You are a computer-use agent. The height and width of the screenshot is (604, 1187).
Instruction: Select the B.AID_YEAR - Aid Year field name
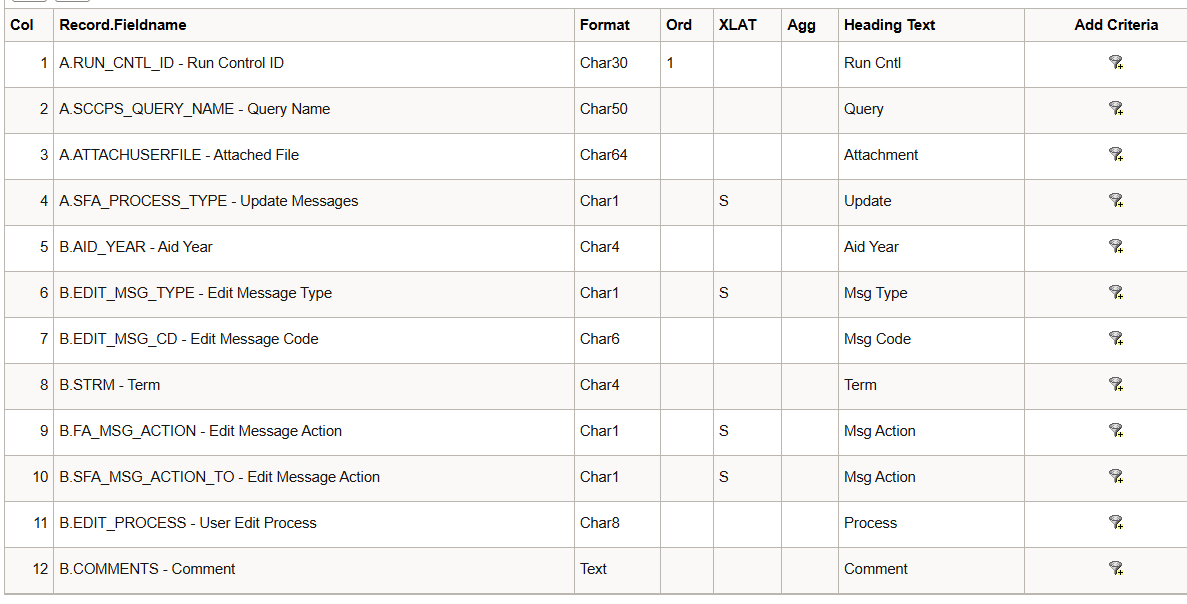[x=136, y=247]
